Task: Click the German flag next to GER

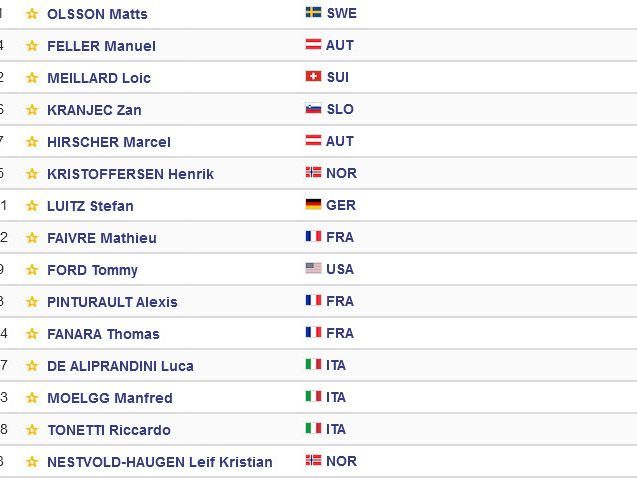Action: pyautogui.click(x=313, y=204)
